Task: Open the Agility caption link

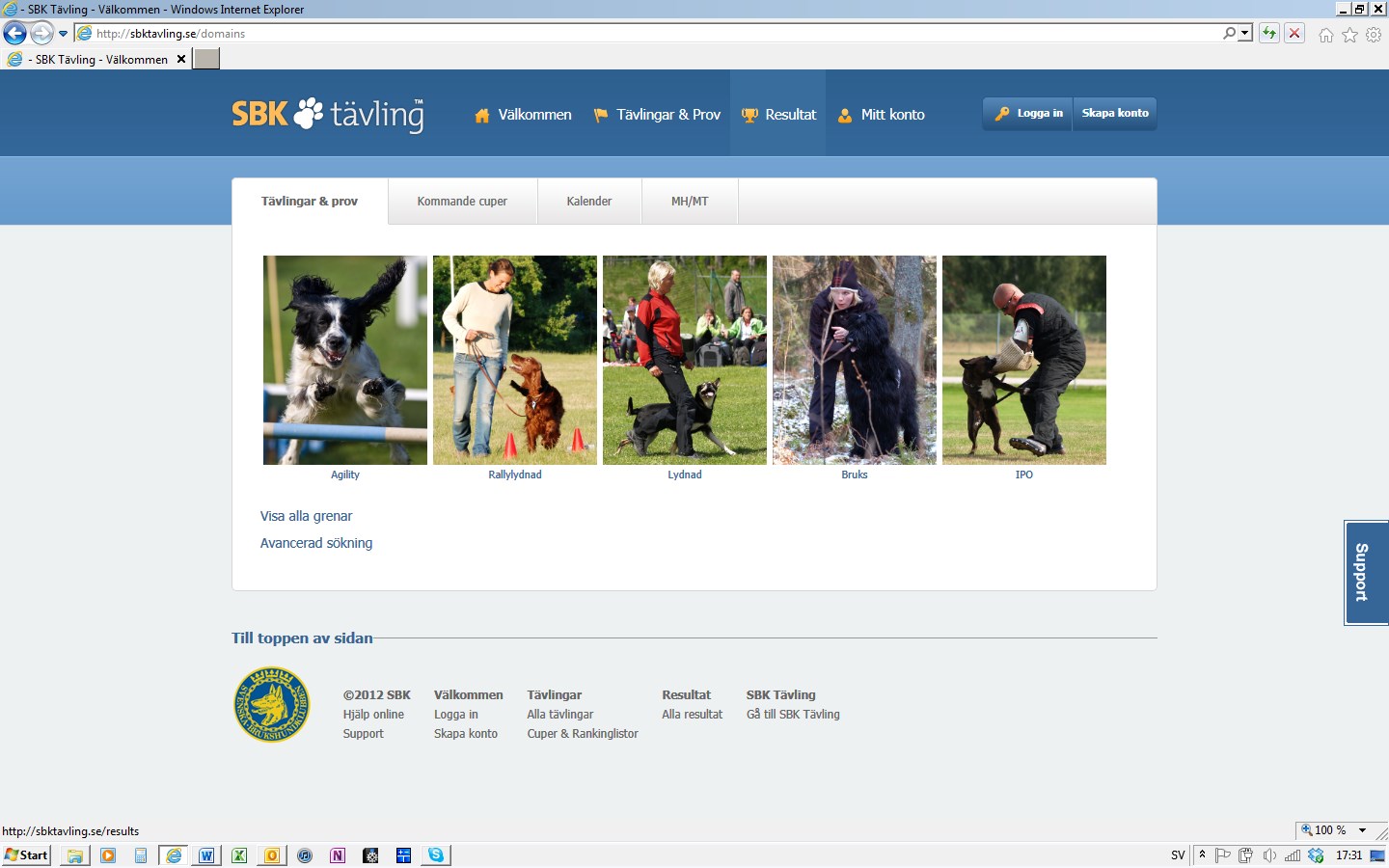Action: 345,475
